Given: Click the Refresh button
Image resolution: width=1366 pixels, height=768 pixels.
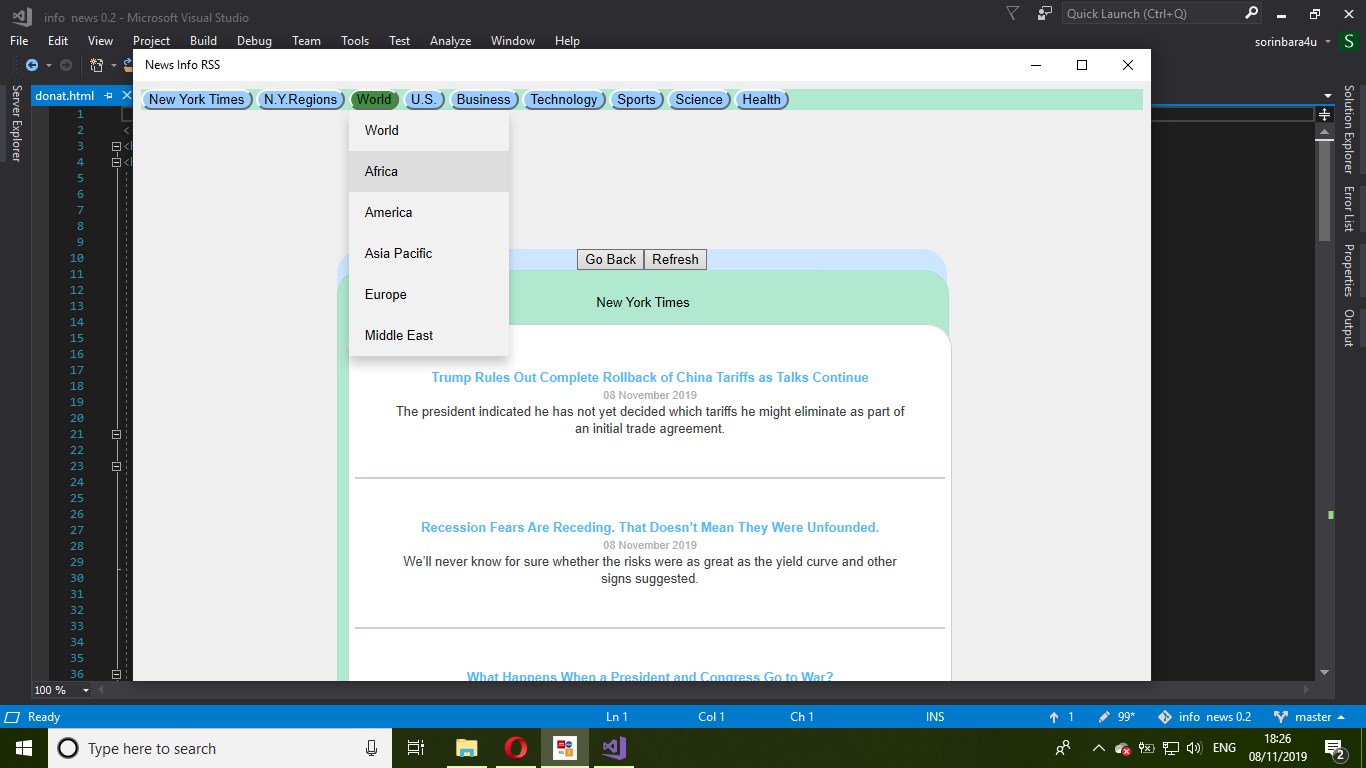Looking at the screenshot, I should click(x=675, y=259).
